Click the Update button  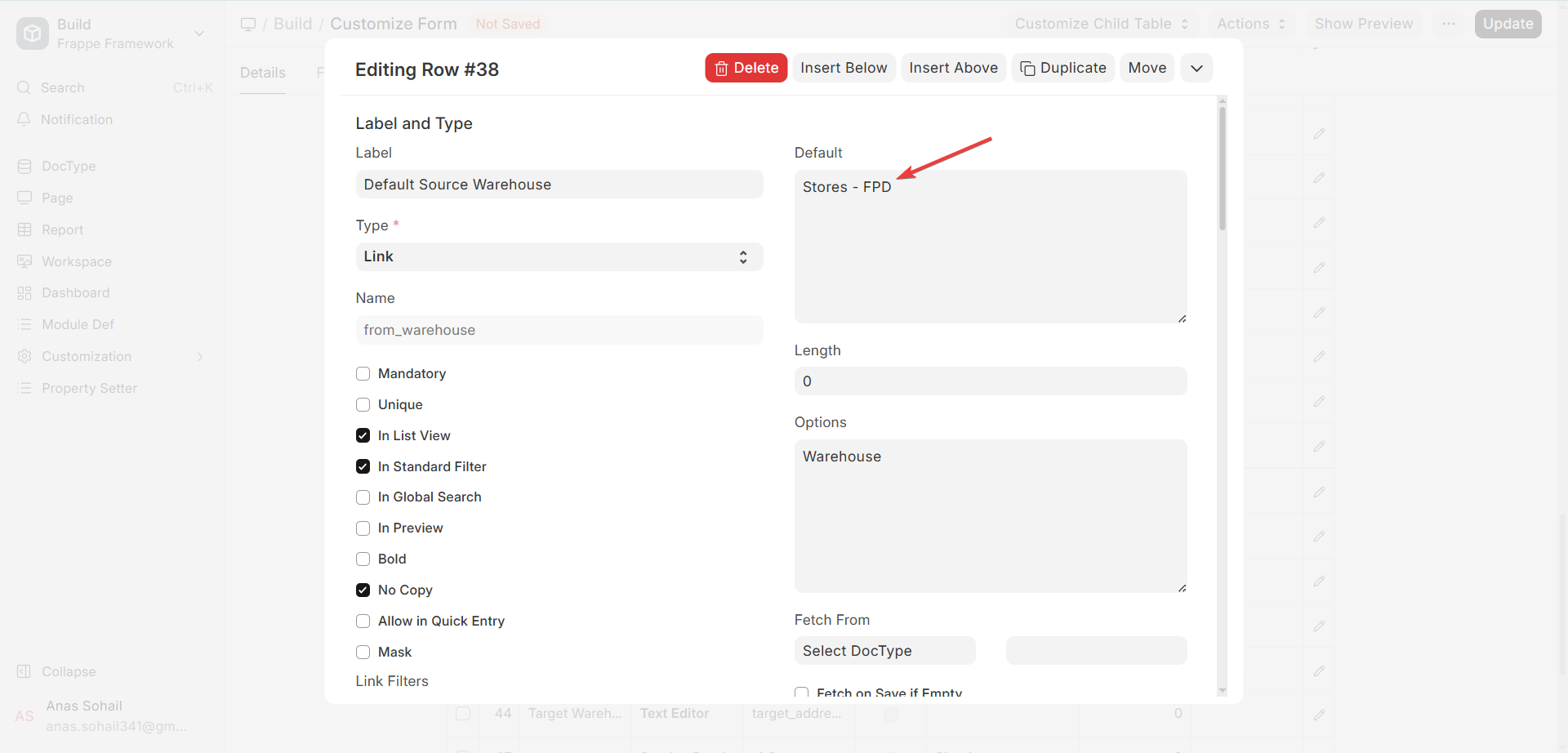pyautogui.click(x=1508, y=24)
